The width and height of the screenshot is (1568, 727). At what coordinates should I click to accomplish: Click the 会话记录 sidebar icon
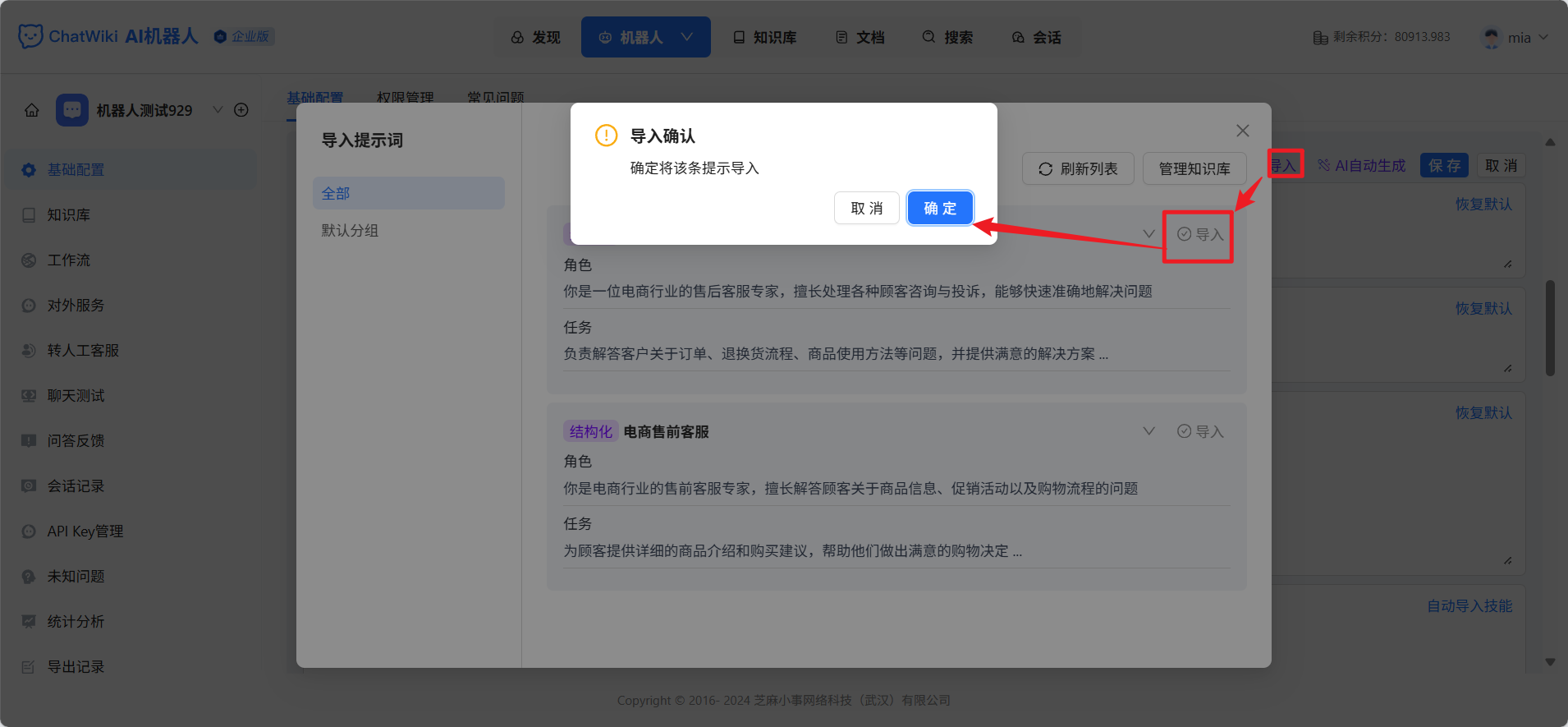click(29, 486)
